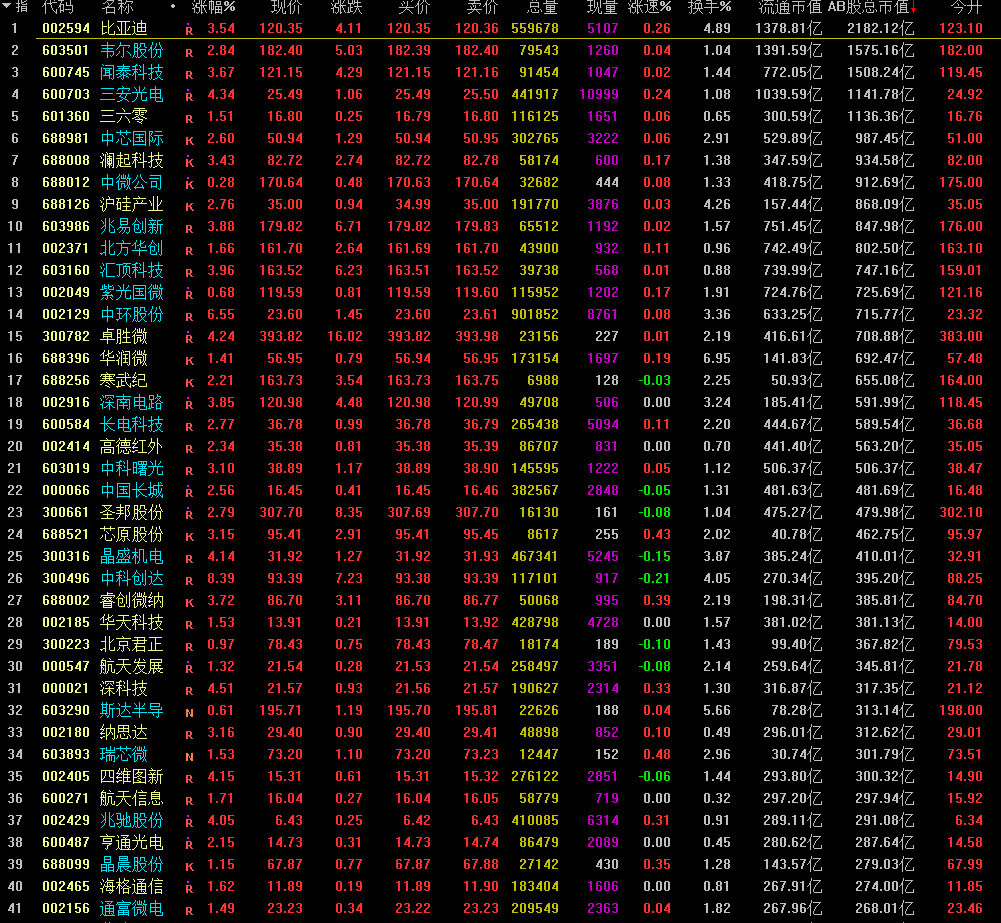1001x923 pixels.
Task: Click the N marker beside 瑞芯微
Action: [x=189, y=756]
